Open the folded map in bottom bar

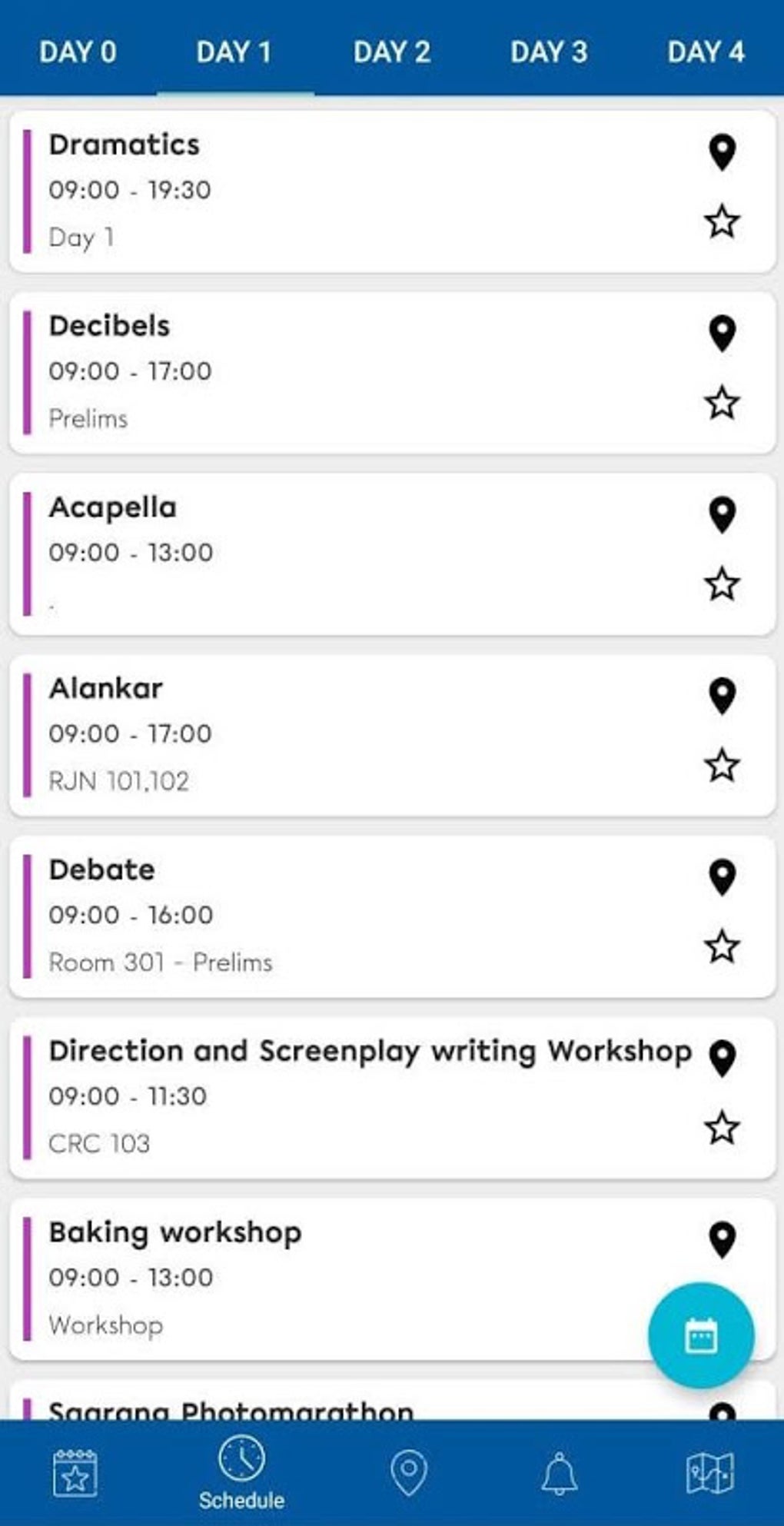coord(709,1473)
